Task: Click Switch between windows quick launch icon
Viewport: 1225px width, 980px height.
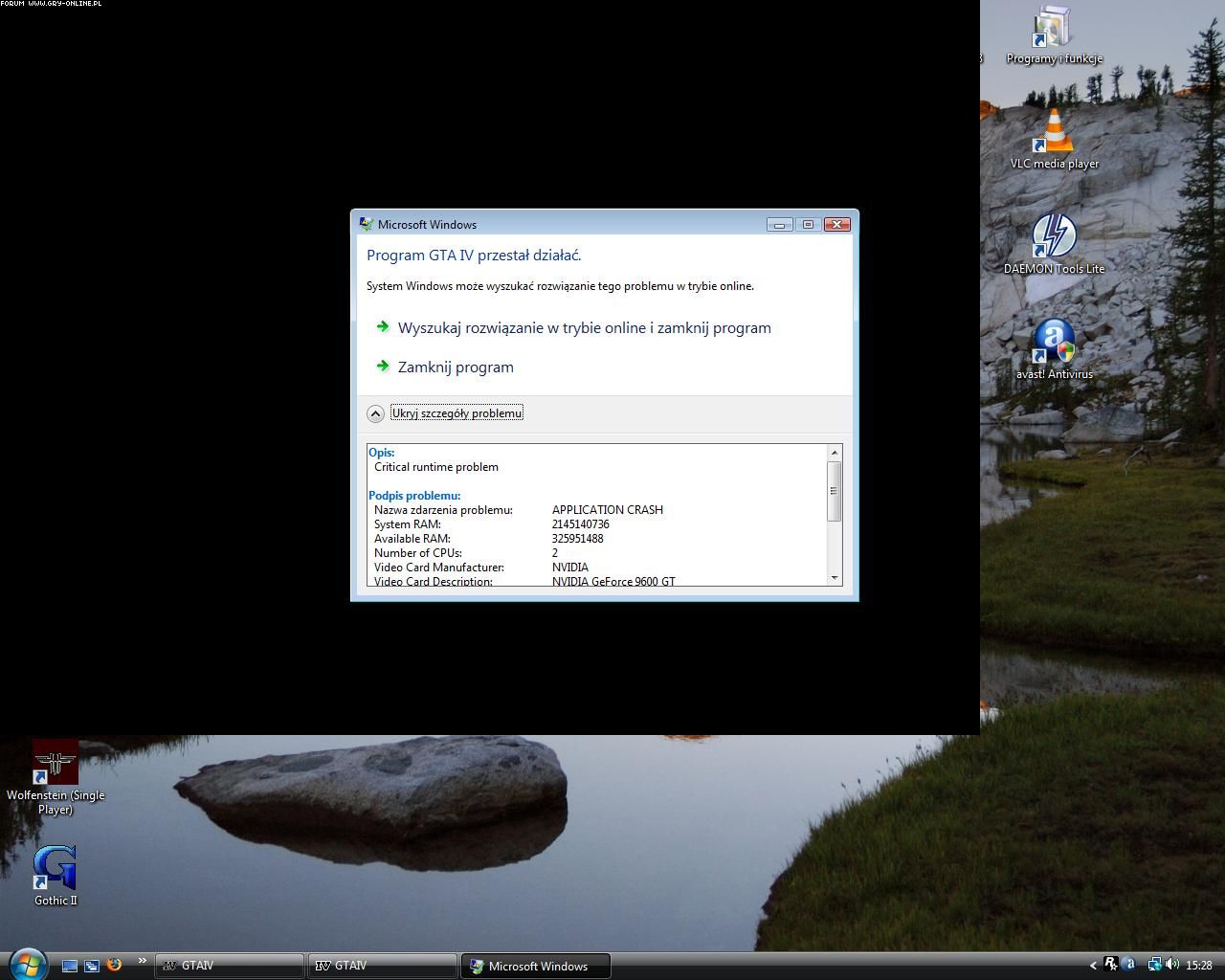Action: coord(92,966)
